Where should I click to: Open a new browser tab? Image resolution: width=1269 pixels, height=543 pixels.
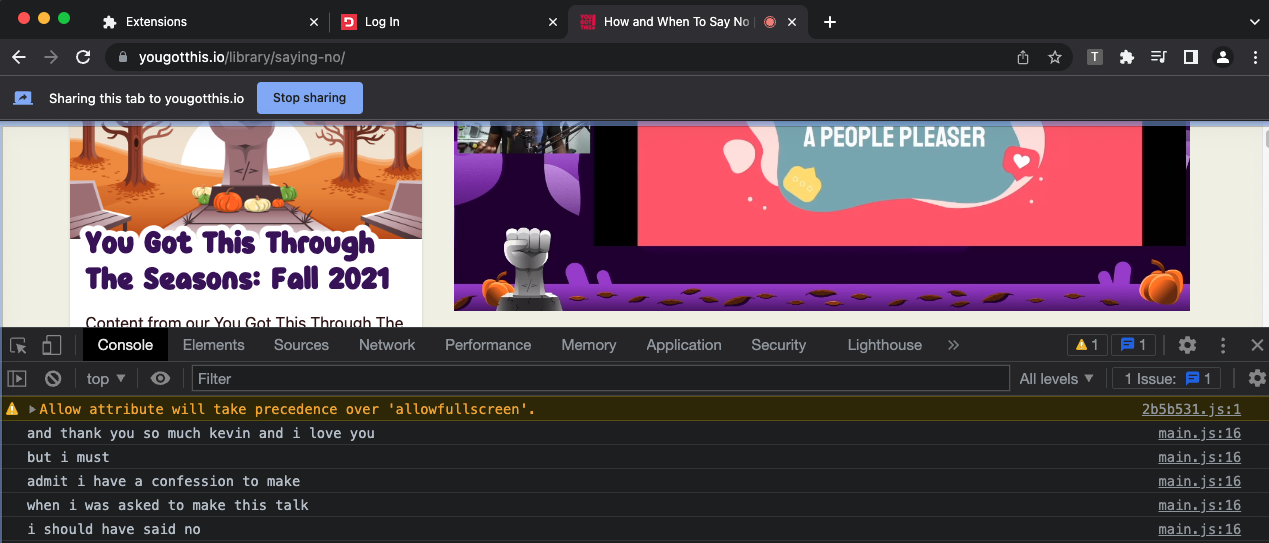click(829, 22)
